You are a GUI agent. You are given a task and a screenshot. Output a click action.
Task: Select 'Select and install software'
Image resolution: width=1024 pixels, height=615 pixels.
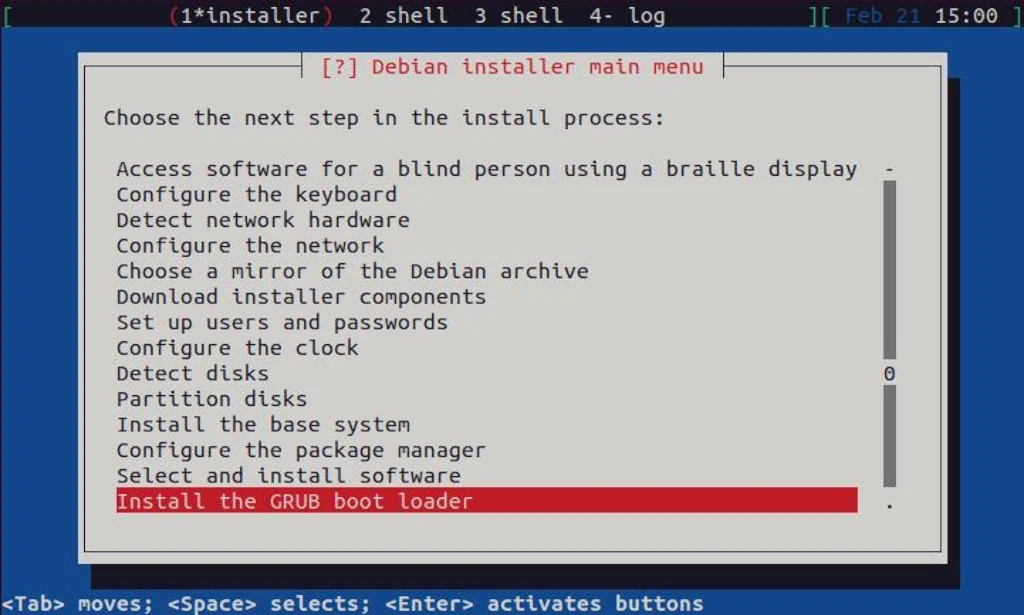[x=287, y=475]
